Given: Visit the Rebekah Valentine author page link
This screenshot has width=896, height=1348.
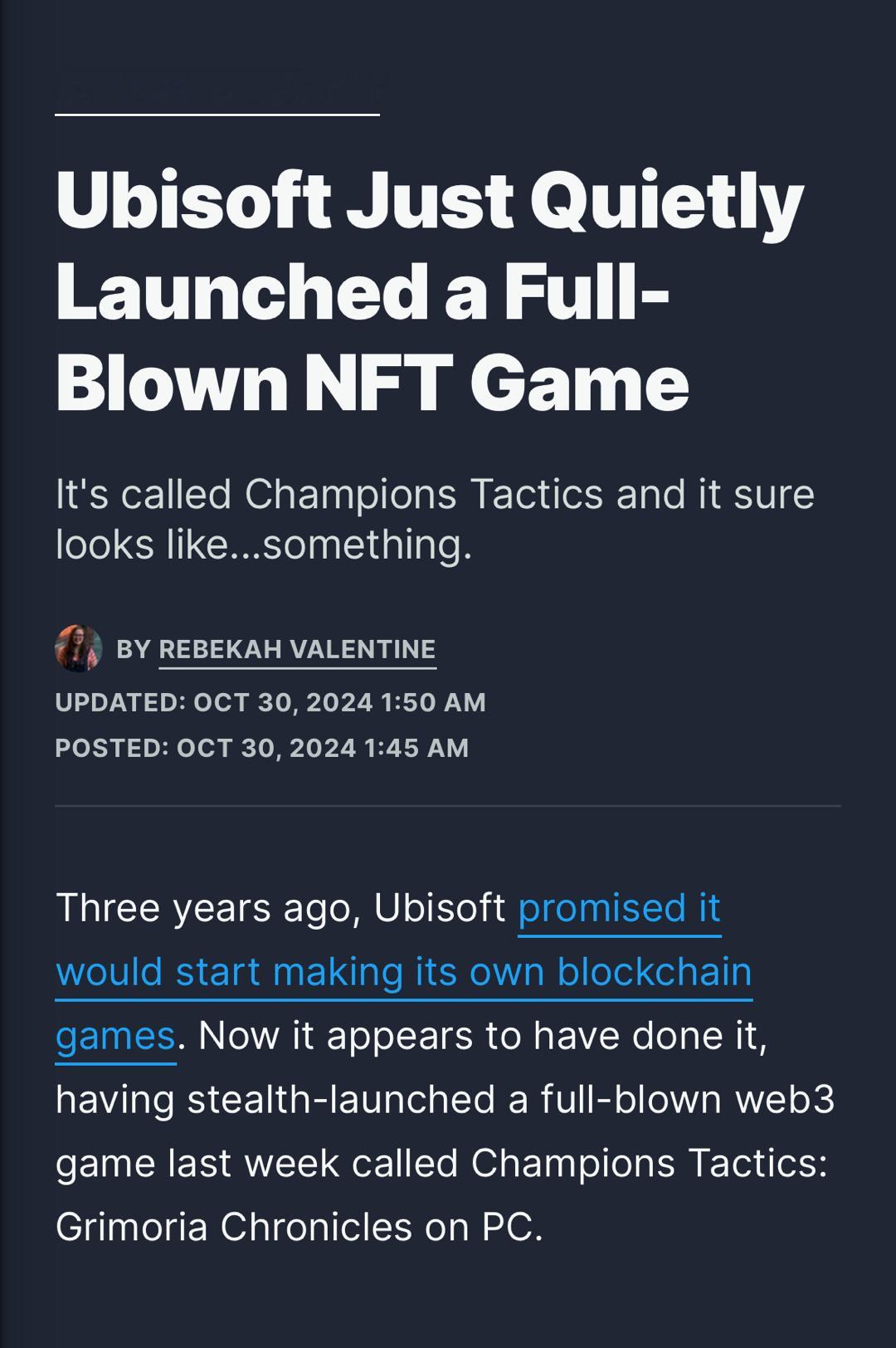Looking at the screenshot, I should (x=297, y=649).
